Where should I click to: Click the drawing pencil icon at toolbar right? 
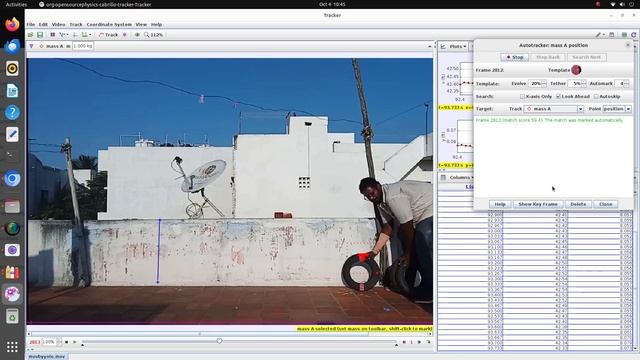(x=599, y=35)
